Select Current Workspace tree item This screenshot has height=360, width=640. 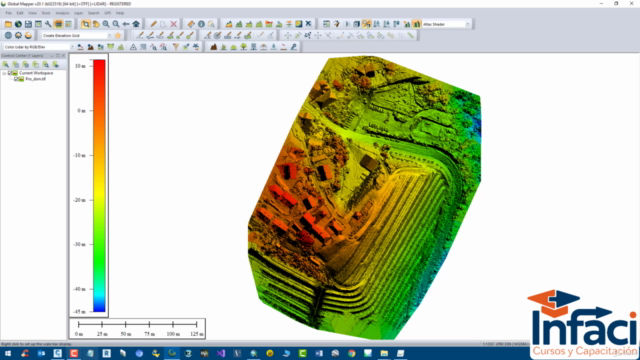click(36, 73)
